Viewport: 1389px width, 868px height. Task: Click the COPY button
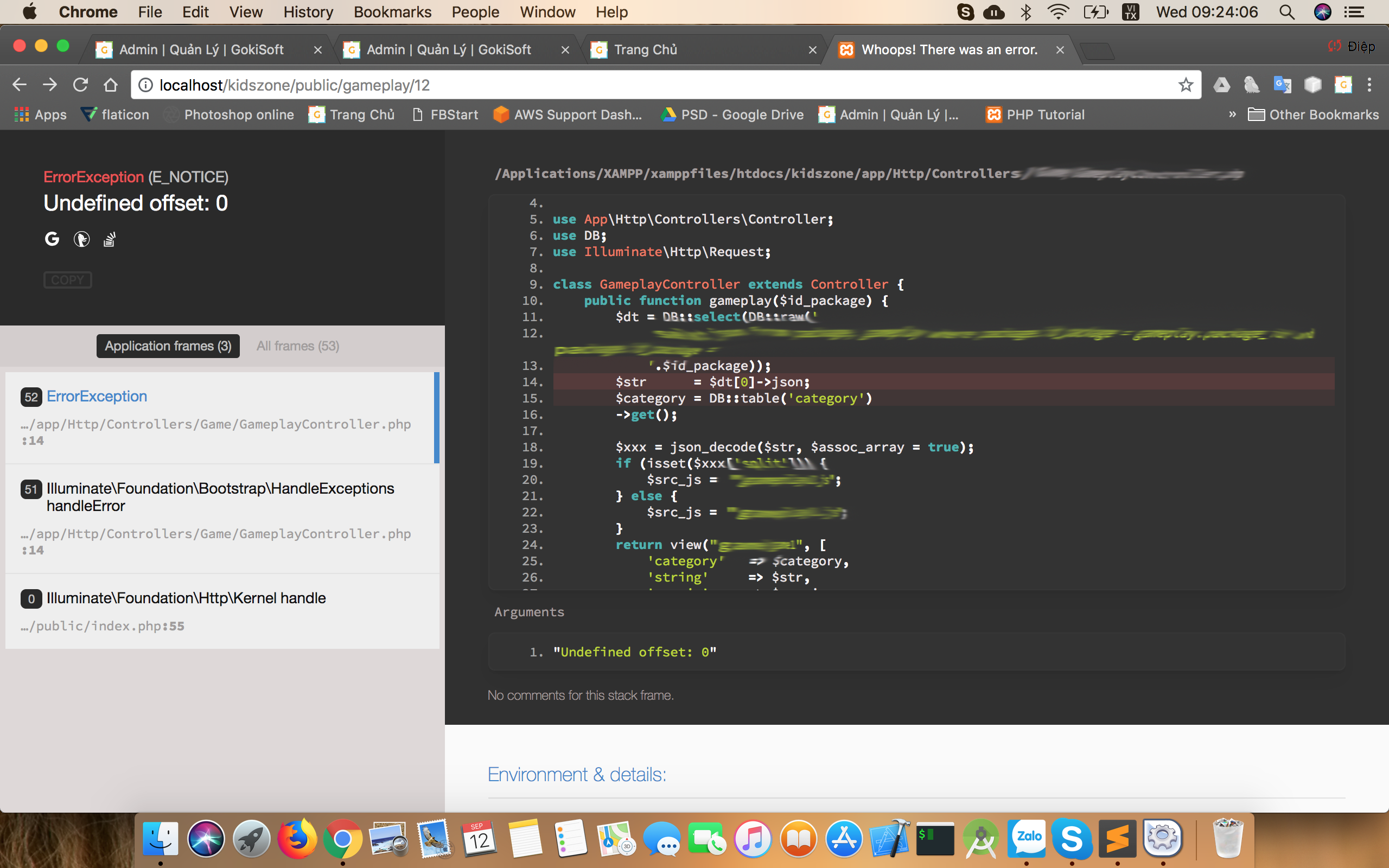coord(68,279)
